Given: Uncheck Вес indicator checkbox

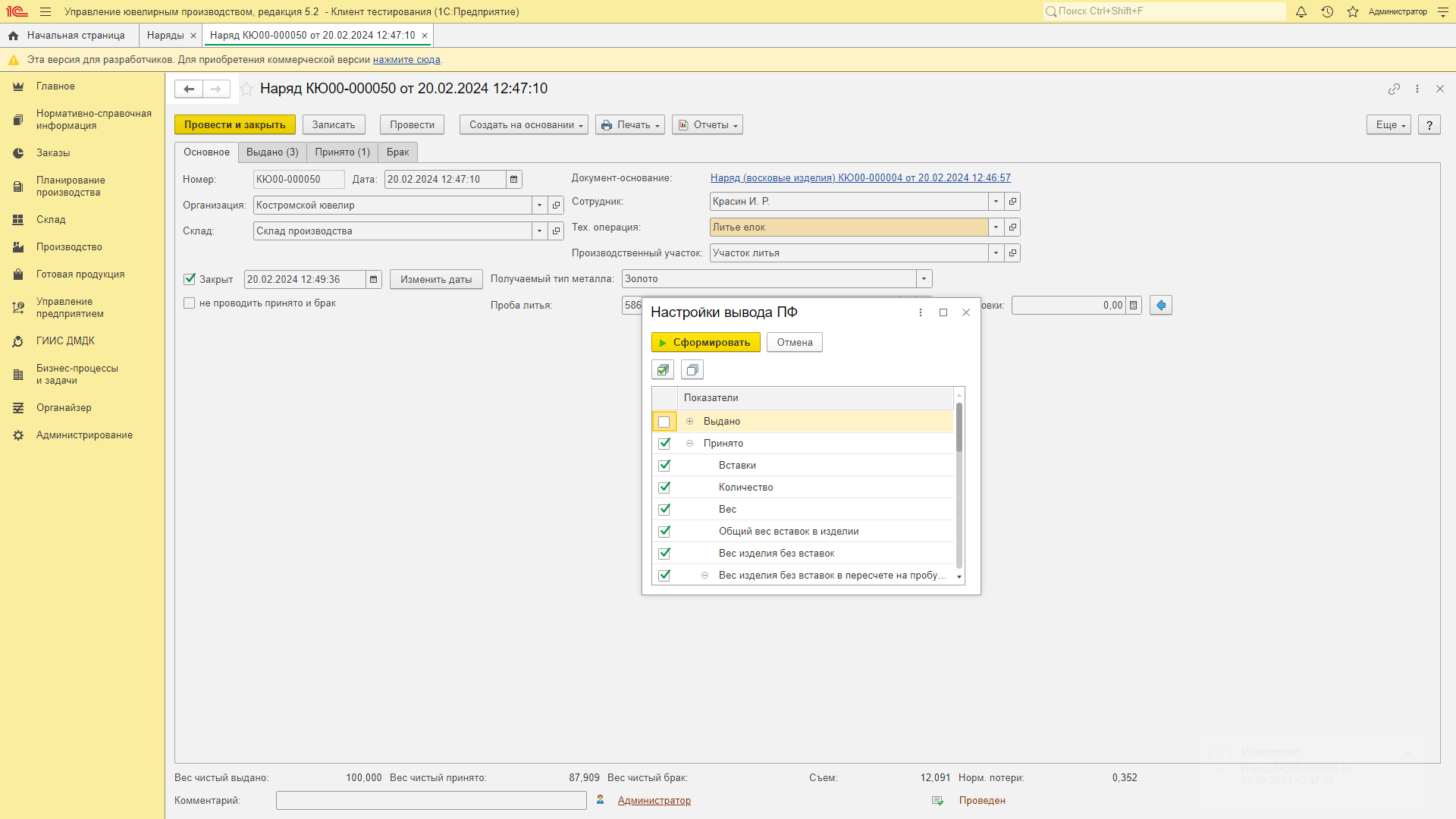Looking at the screenshot, I should pos(664,510).
